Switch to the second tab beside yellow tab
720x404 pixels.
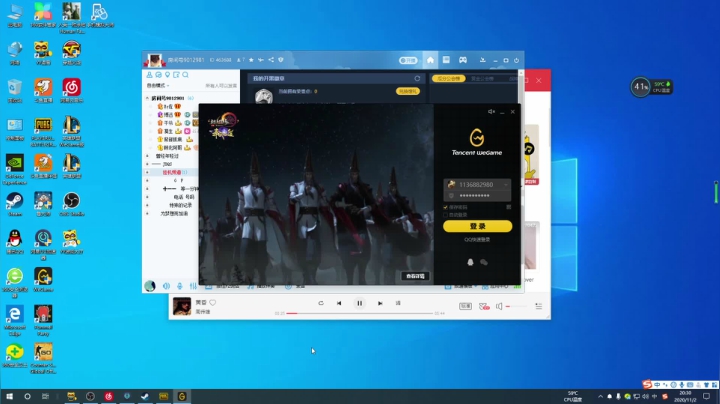coord(483,79)
